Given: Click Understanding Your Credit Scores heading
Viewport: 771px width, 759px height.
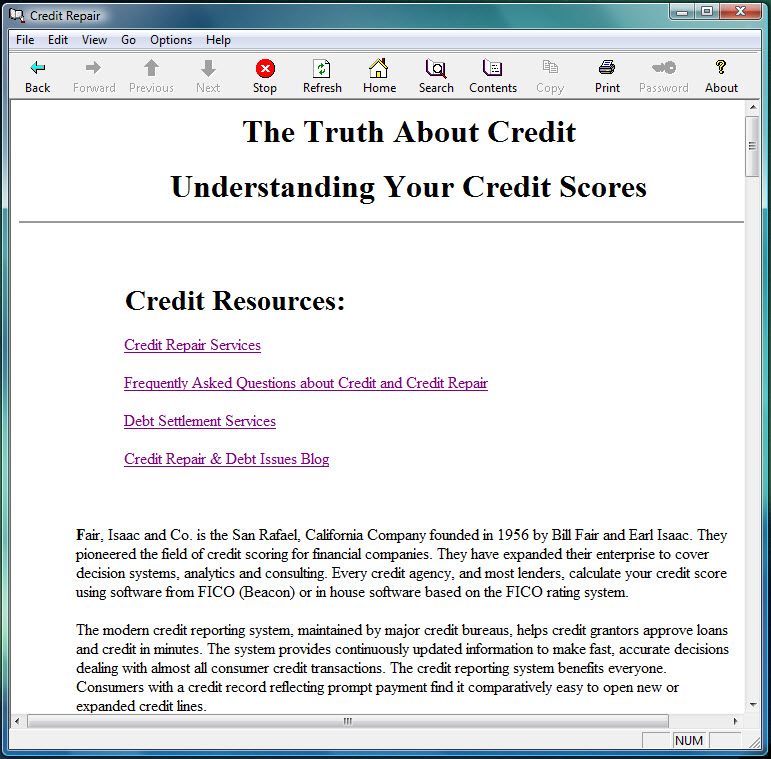Looking at the screenshot, I should (409, 187).
